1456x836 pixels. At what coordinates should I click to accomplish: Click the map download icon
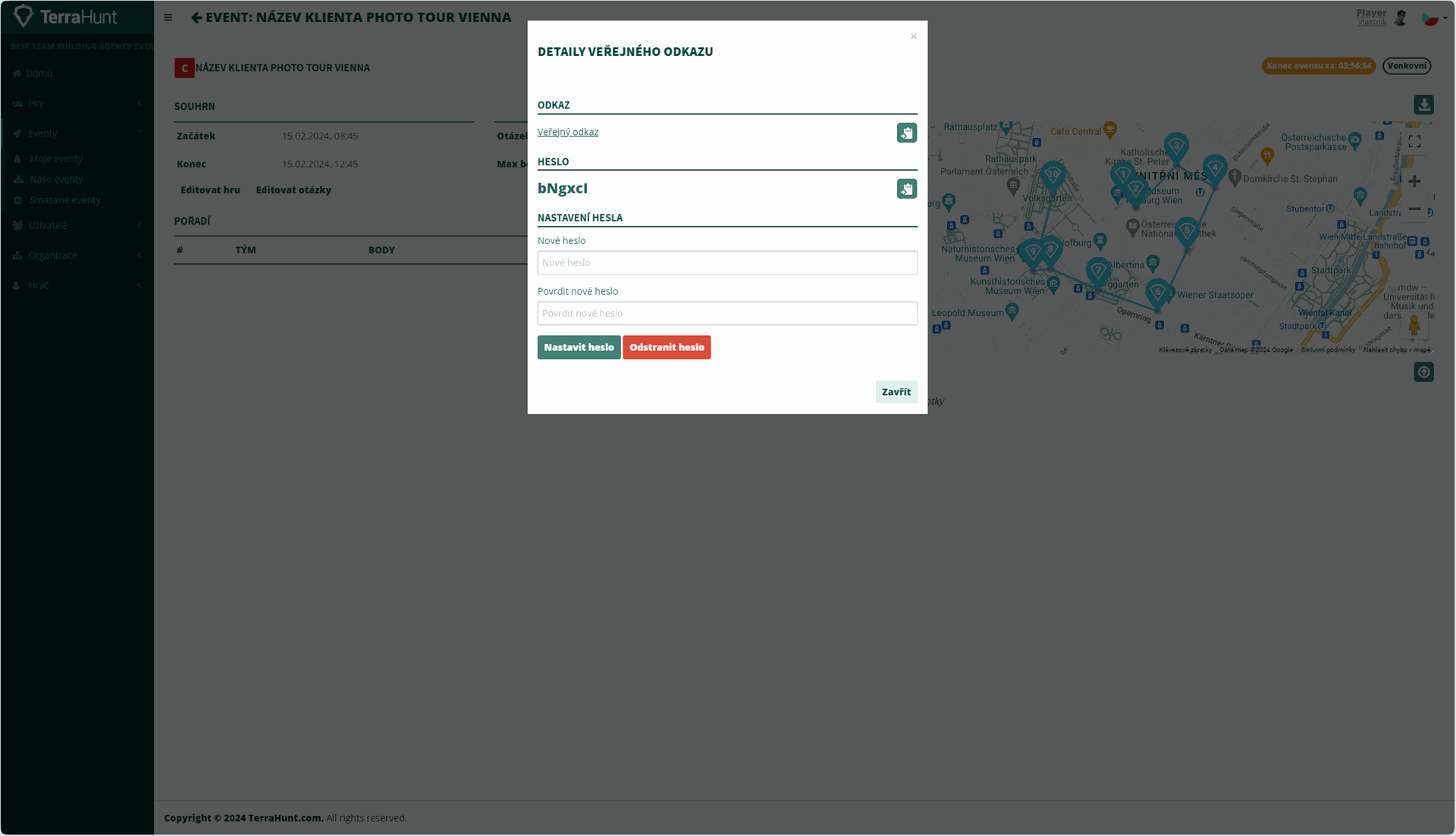tap(1423, 105)
